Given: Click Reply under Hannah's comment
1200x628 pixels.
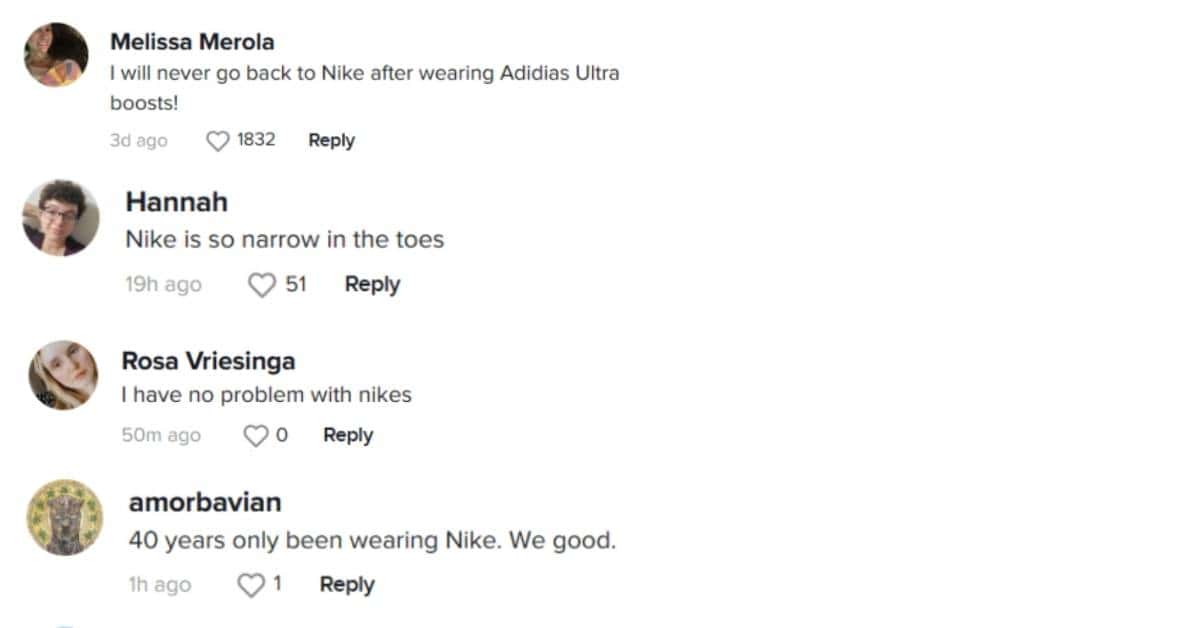Looking at the screenshot, I should [x=371, y=285].
